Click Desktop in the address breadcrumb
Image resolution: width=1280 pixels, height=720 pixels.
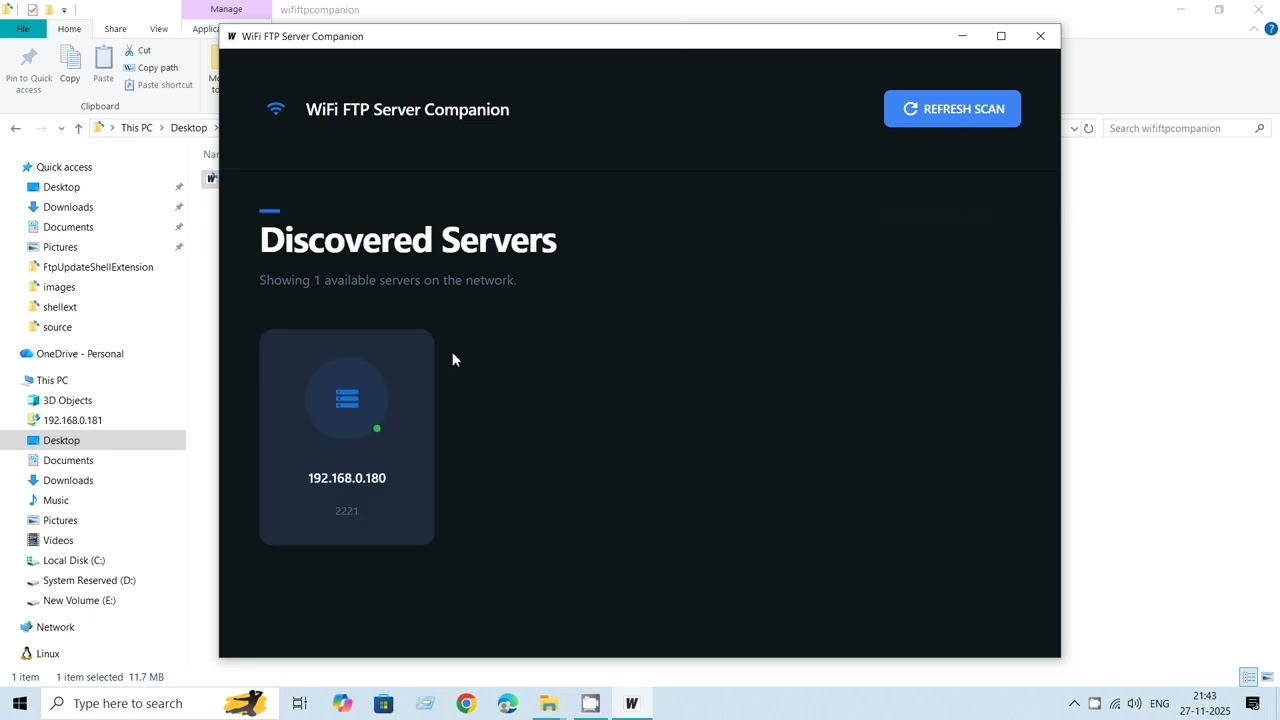(x=188, y=128)
